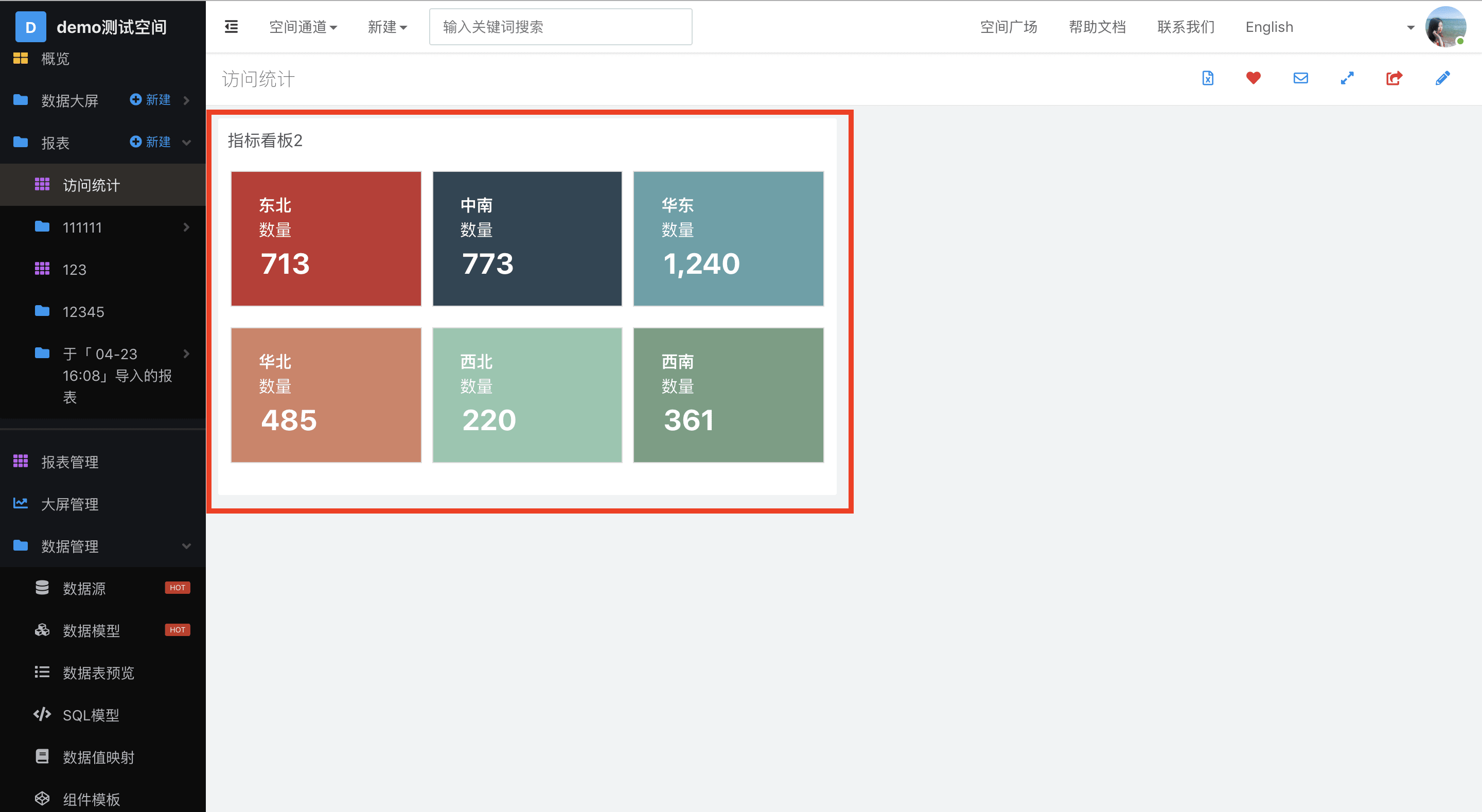Click the 东北 red indicator card
The width and height of the screenshot is (1482, 812).
coord(326,238)
